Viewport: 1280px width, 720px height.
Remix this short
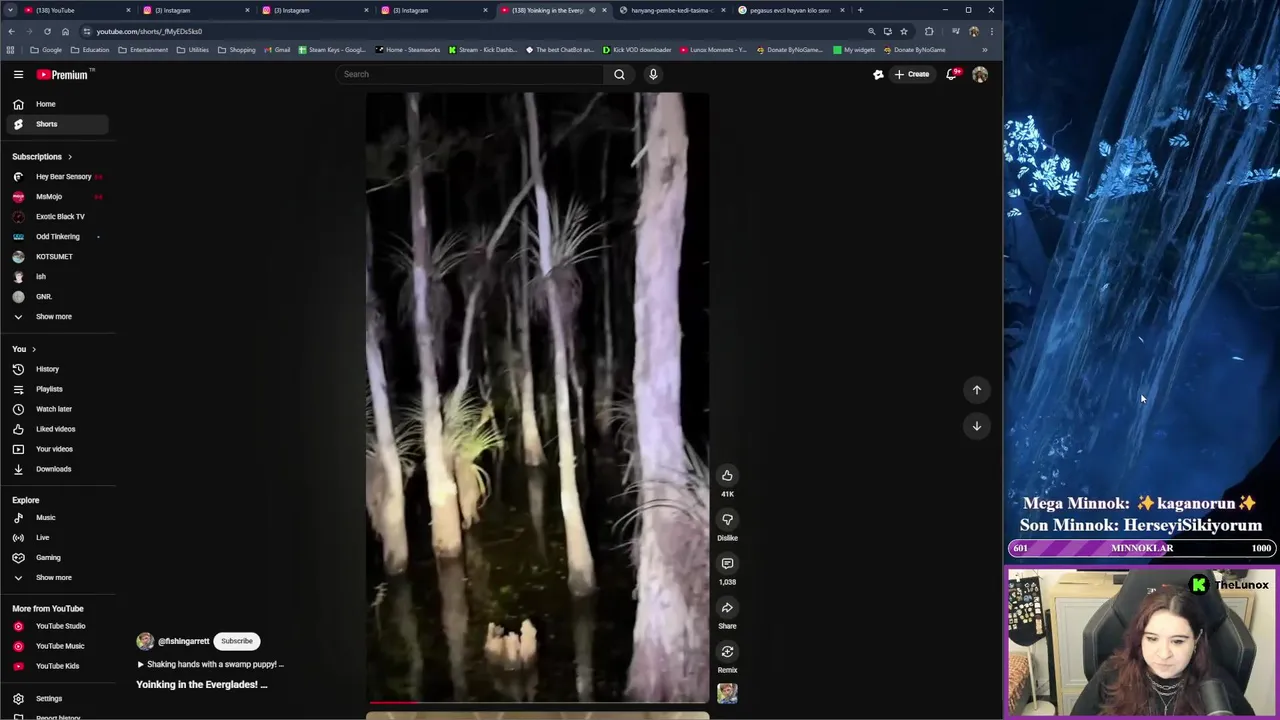tap(727, 651)
